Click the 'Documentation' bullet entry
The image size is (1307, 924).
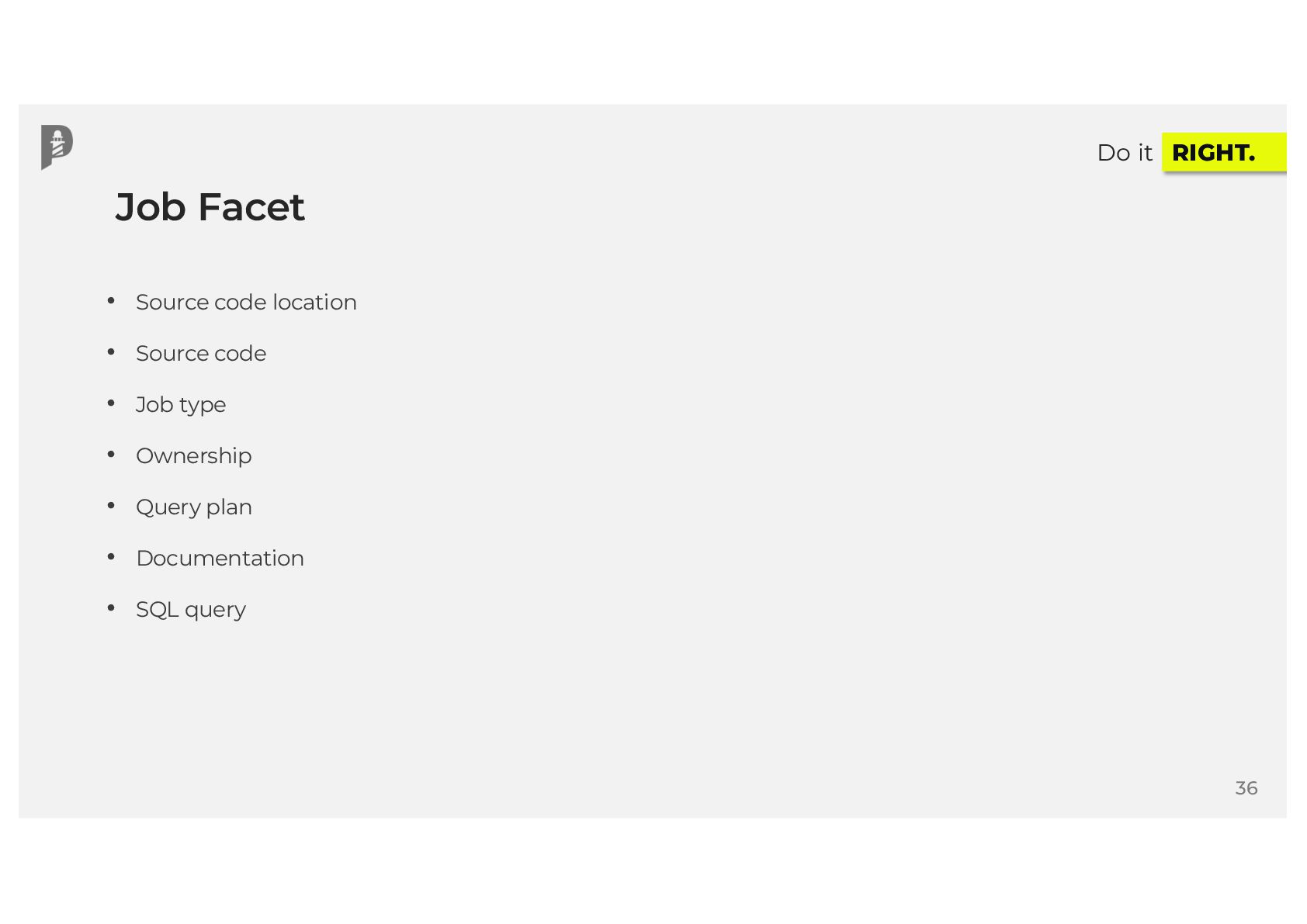(x=220, y=558)
